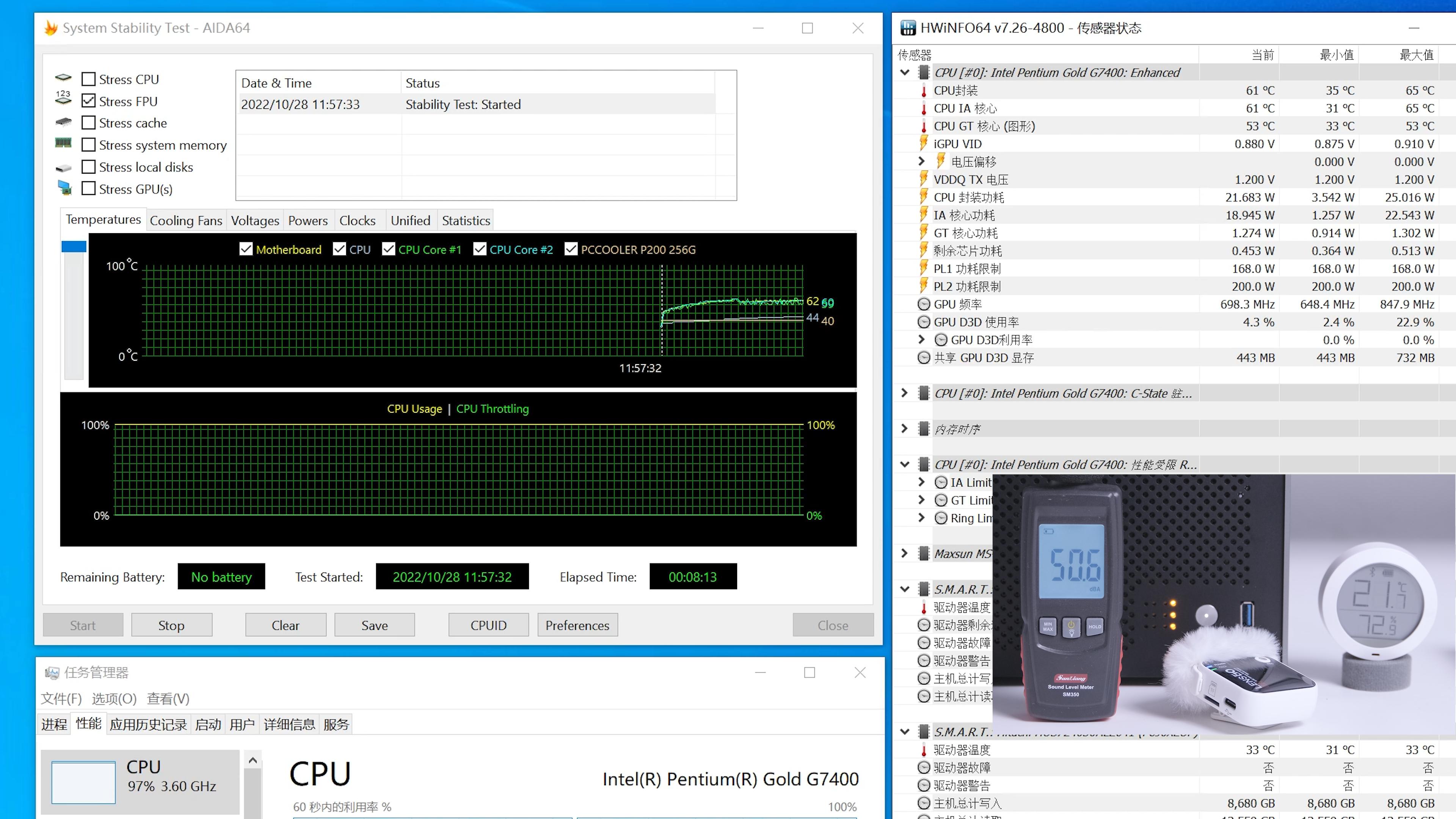Image resolution: width=1456 pixels, height=819 pixels.
Task: Open the 选项(O) menu in Task Manager
Action: (x=114, y=698)
